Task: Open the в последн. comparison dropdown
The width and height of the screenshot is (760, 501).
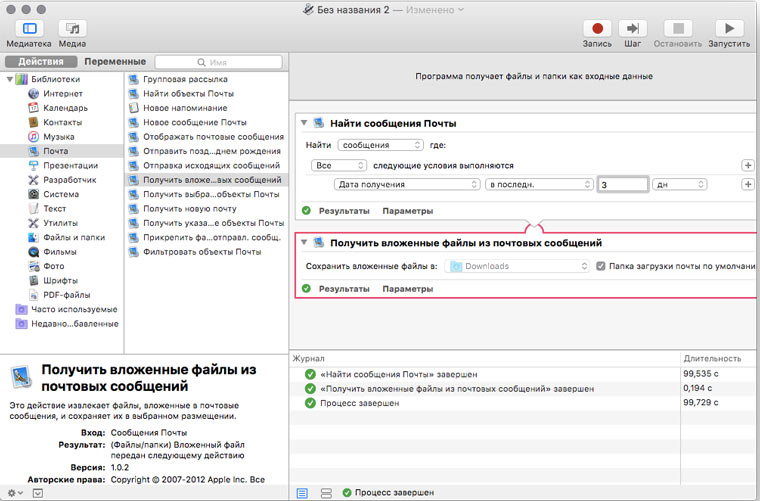Action: coord(539,184)
